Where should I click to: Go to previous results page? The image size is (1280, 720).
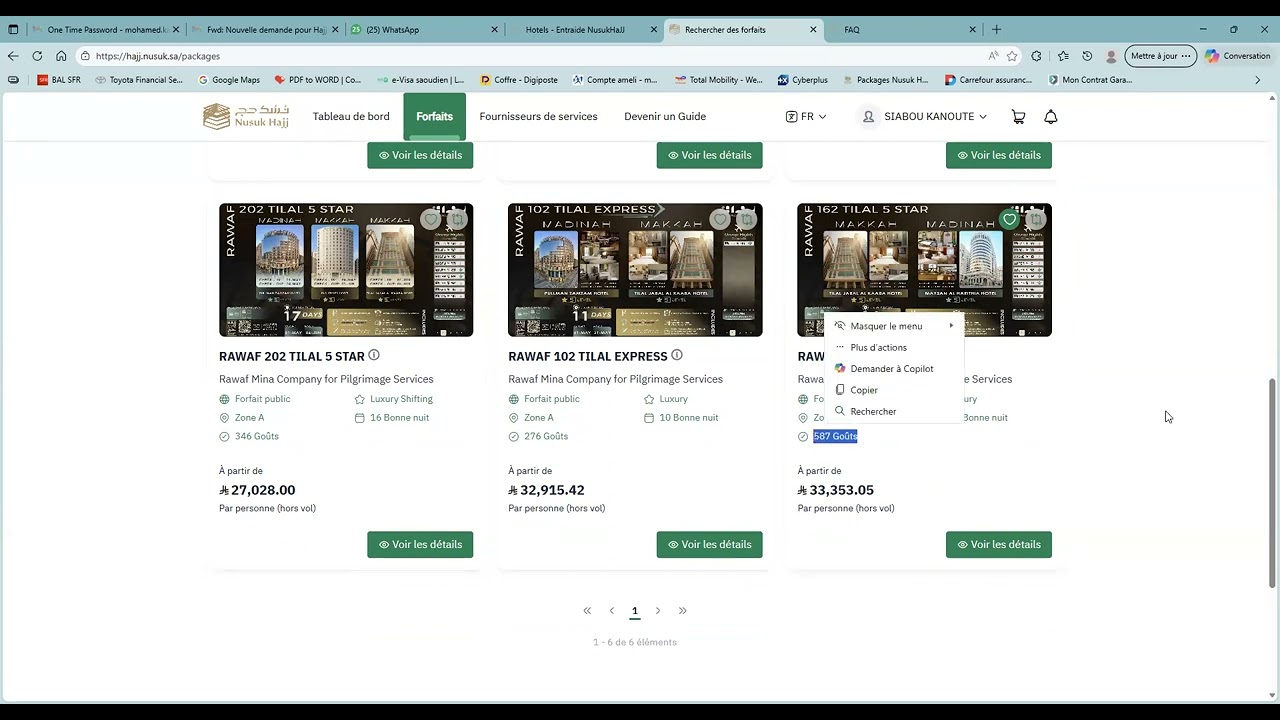point(612,611)
